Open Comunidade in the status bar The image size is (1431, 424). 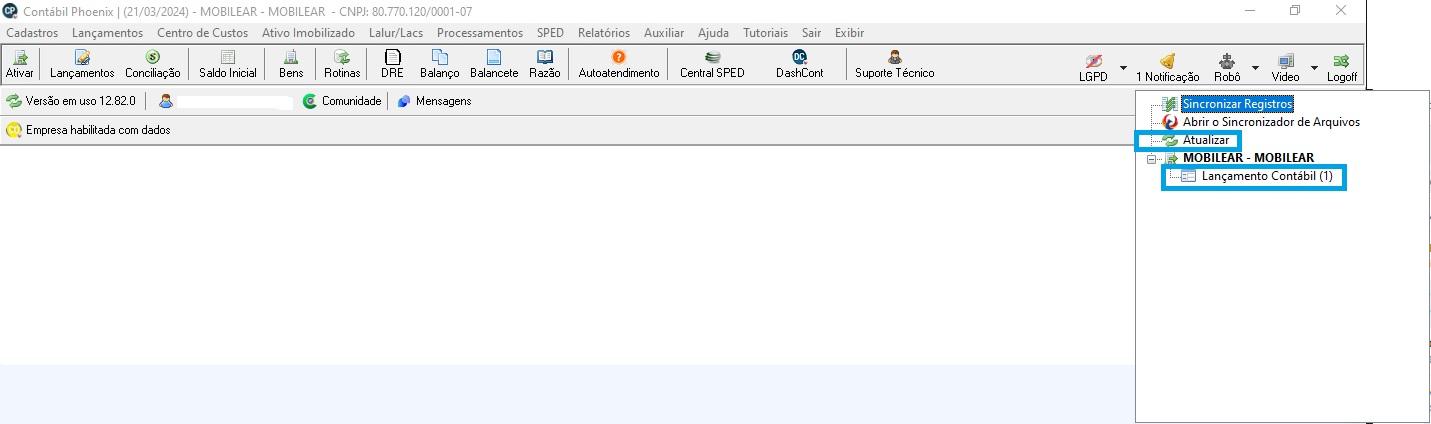click(x=342, y=101)
